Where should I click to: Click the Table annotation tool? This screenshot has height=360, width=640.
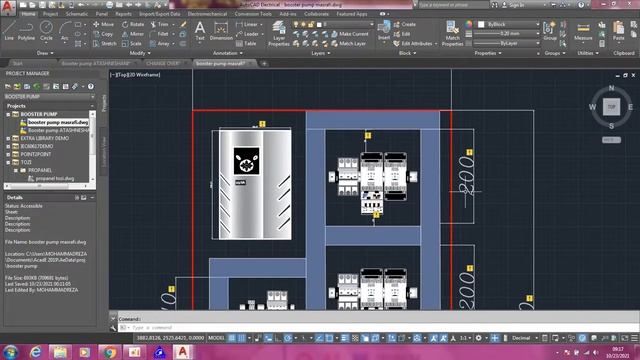click(246, 43)
